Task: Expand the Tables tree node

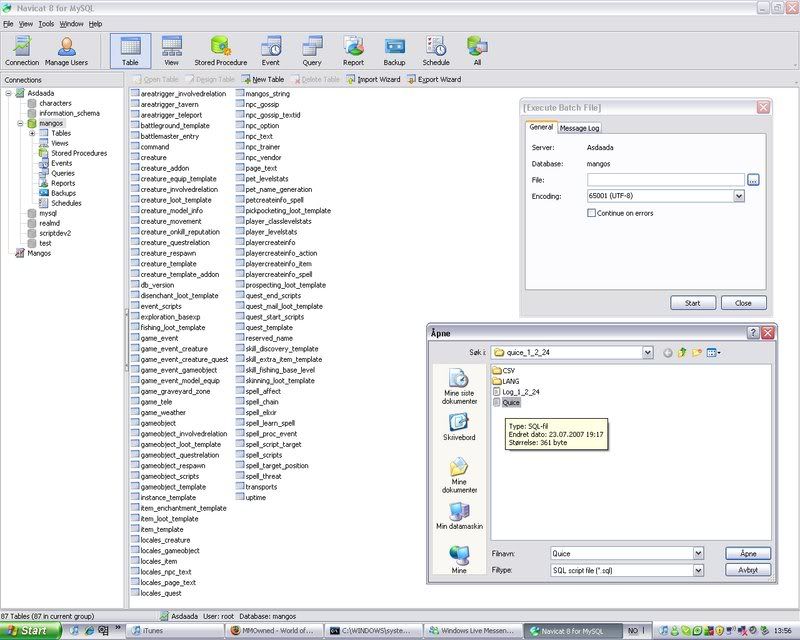Action: [32, 133]
